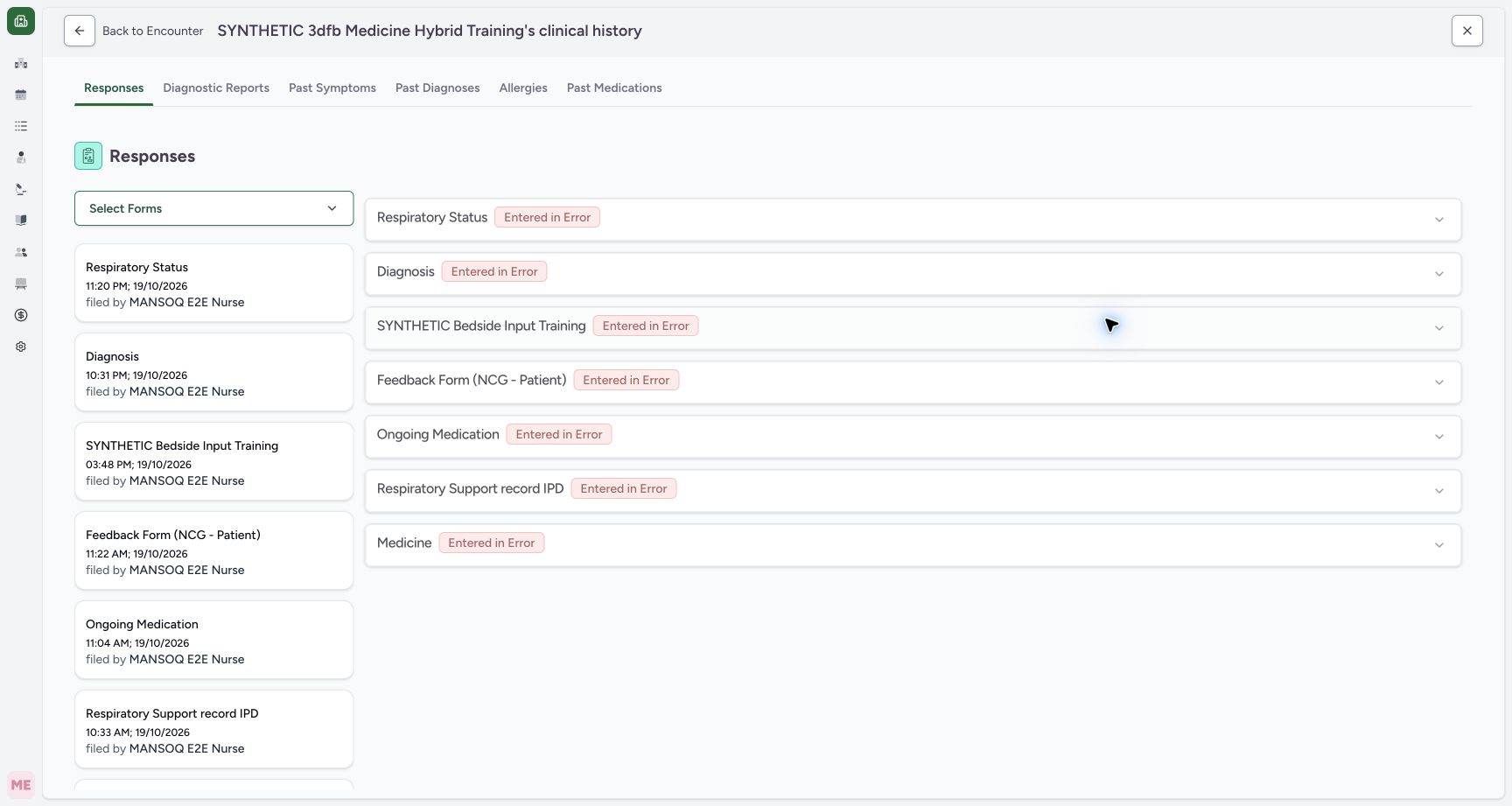The width and height of the screenshot is (1512, 806).
Task: Open the presentation board sidebar icon
Action: (21, 284)
